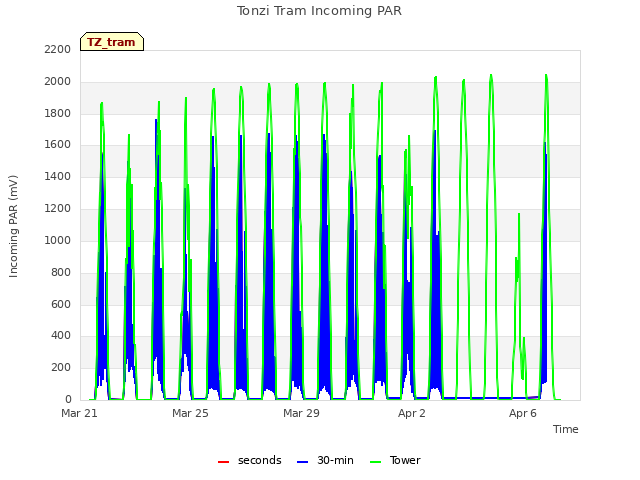Click the Mar 25 x-axis label
The width and height of the screenshot is (640, 480).
190,413
